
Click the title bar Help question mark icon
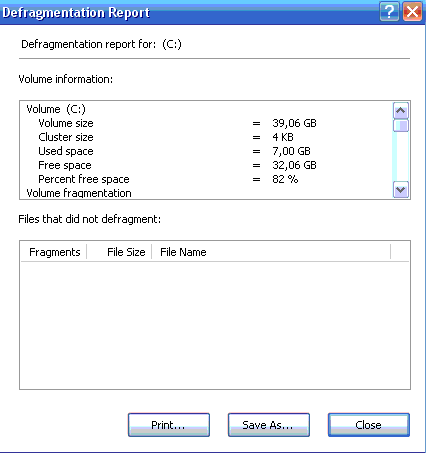pyautogui.click(x=389, y=12)
